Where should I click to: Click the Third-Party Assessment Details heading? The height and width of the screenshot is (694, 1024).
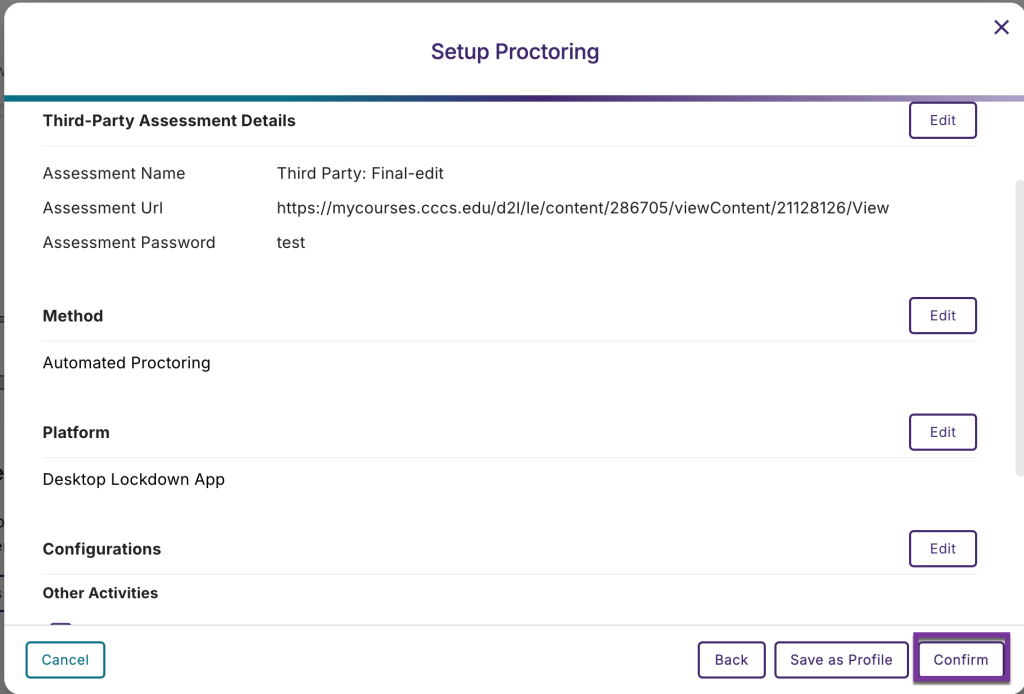tap(168, 120)
